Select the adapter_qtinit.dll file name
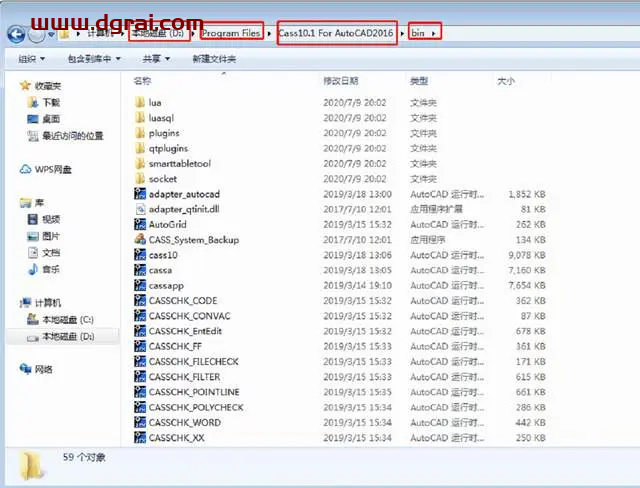This screenshot has height=488, width=640. click(x=184, y=209)
